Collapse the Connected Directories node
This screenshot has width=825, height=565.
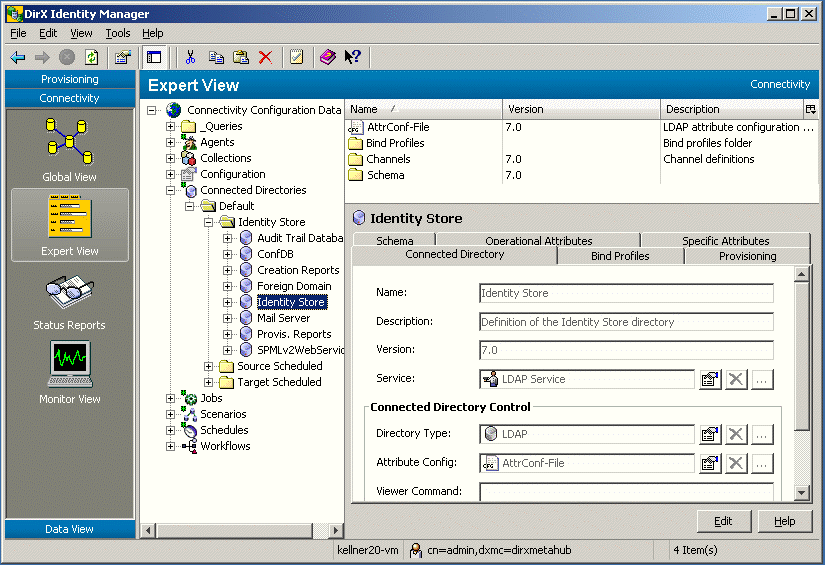pyautogui.click(x=171, y=190)
